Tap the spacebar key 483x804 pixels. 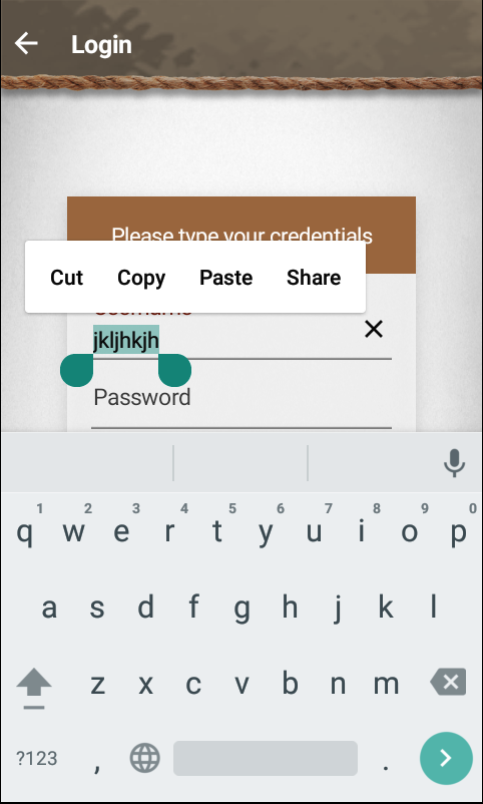point(265,758)
